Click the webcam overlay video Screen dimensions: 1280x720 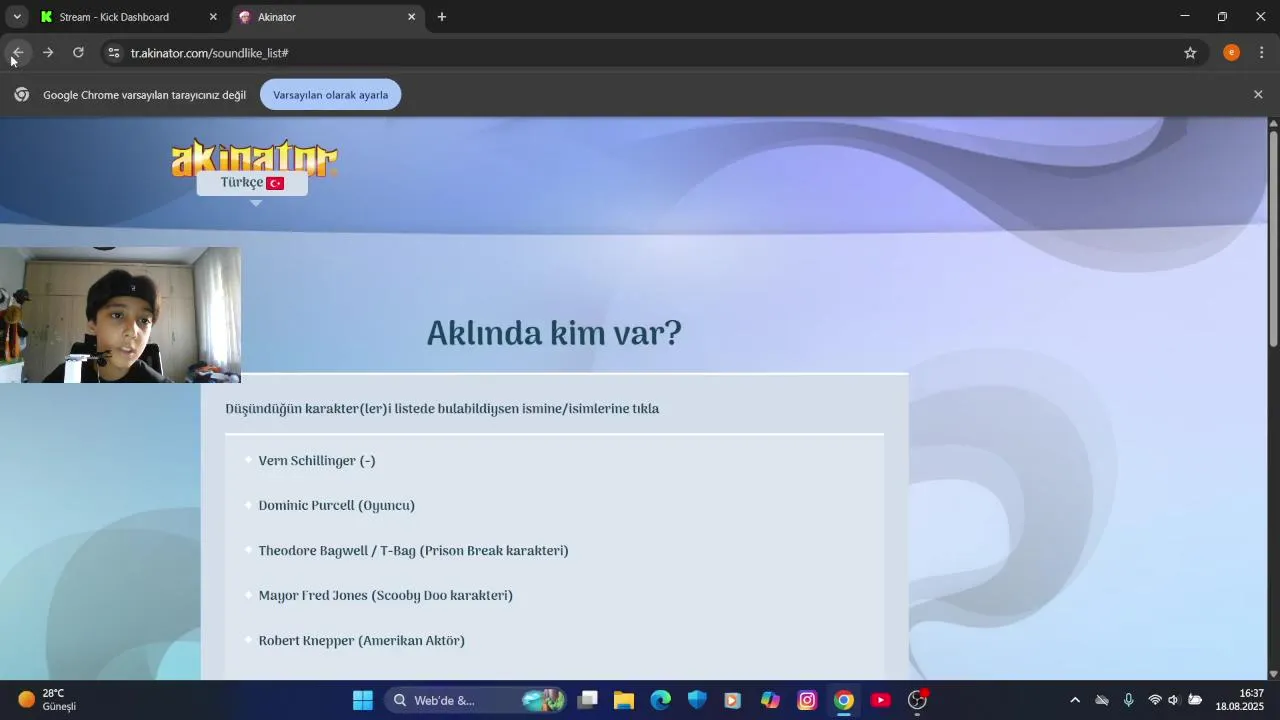point(120,315)
